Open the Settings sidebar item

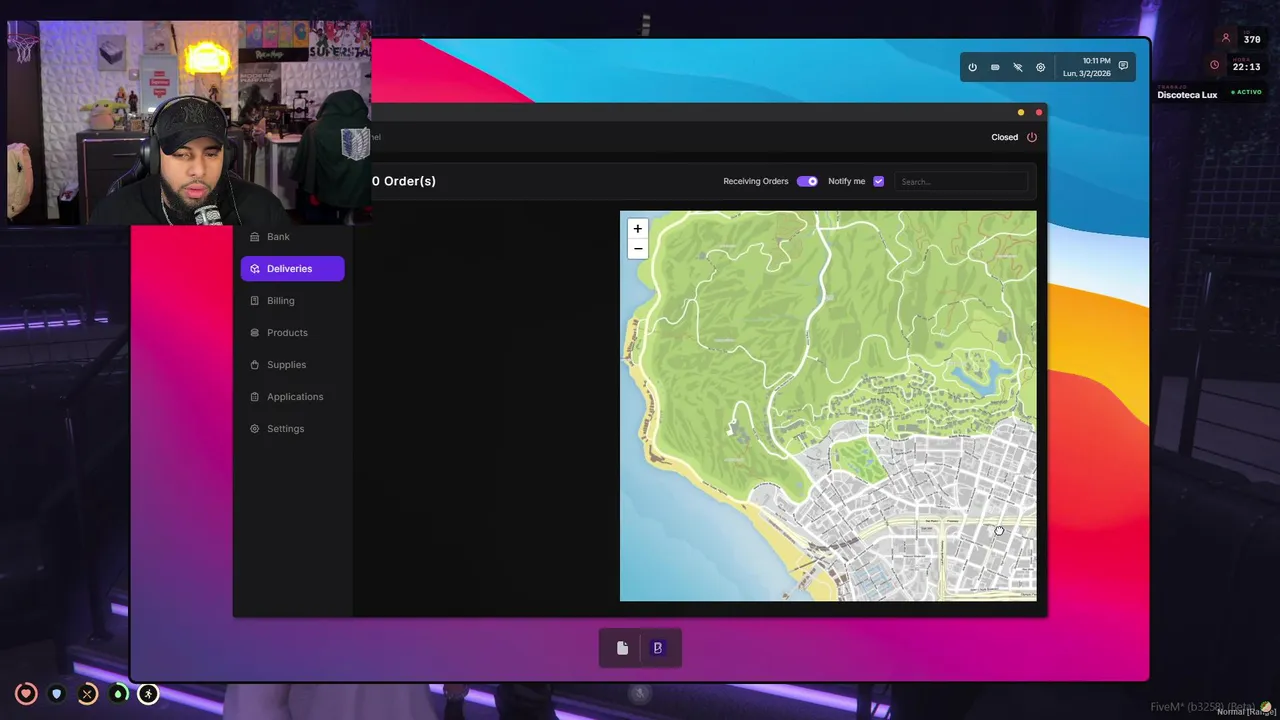292,429
